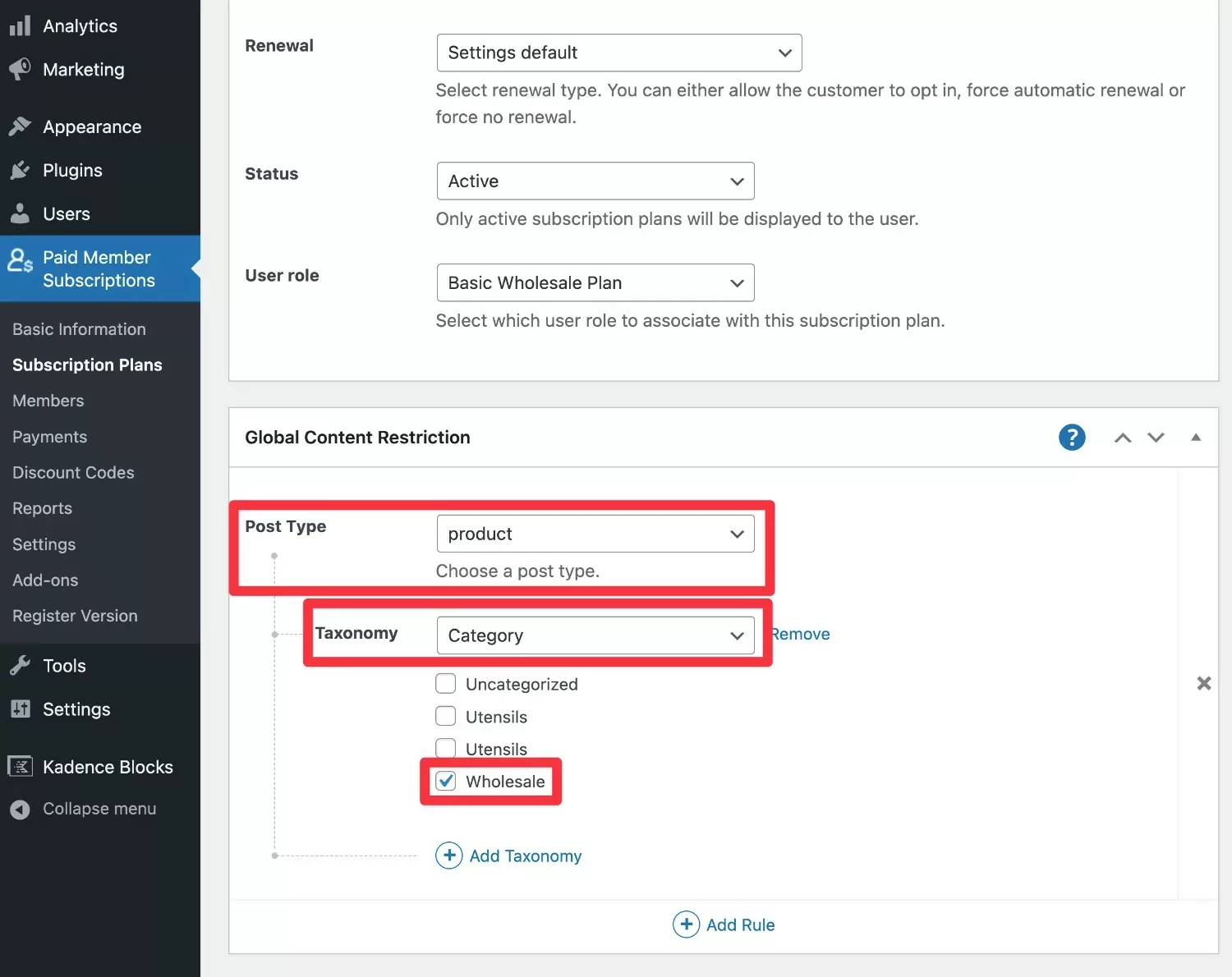1232x977 pixels.
Task: Remove the rule with the X icon
Action: [x=1204, y=683]
